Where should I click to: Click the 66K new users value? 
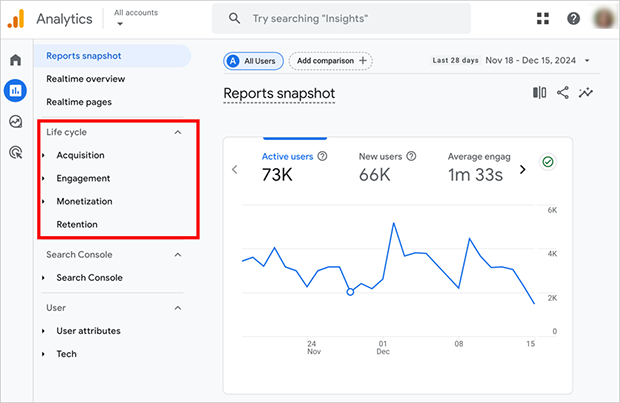(x=374, y=175)
